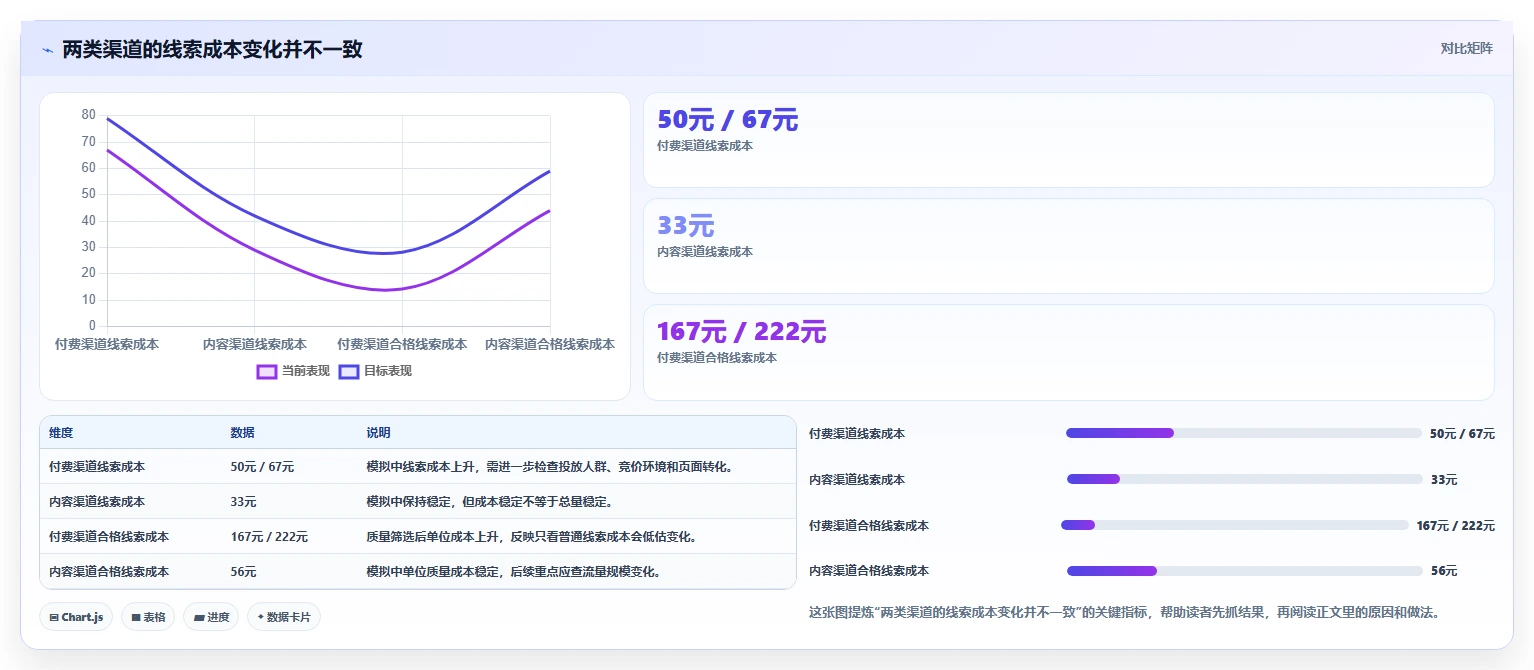Click the caption starting 这张图提炼
The image size is (1534, 670).
pyautogui.click(x=1124, y=612)
